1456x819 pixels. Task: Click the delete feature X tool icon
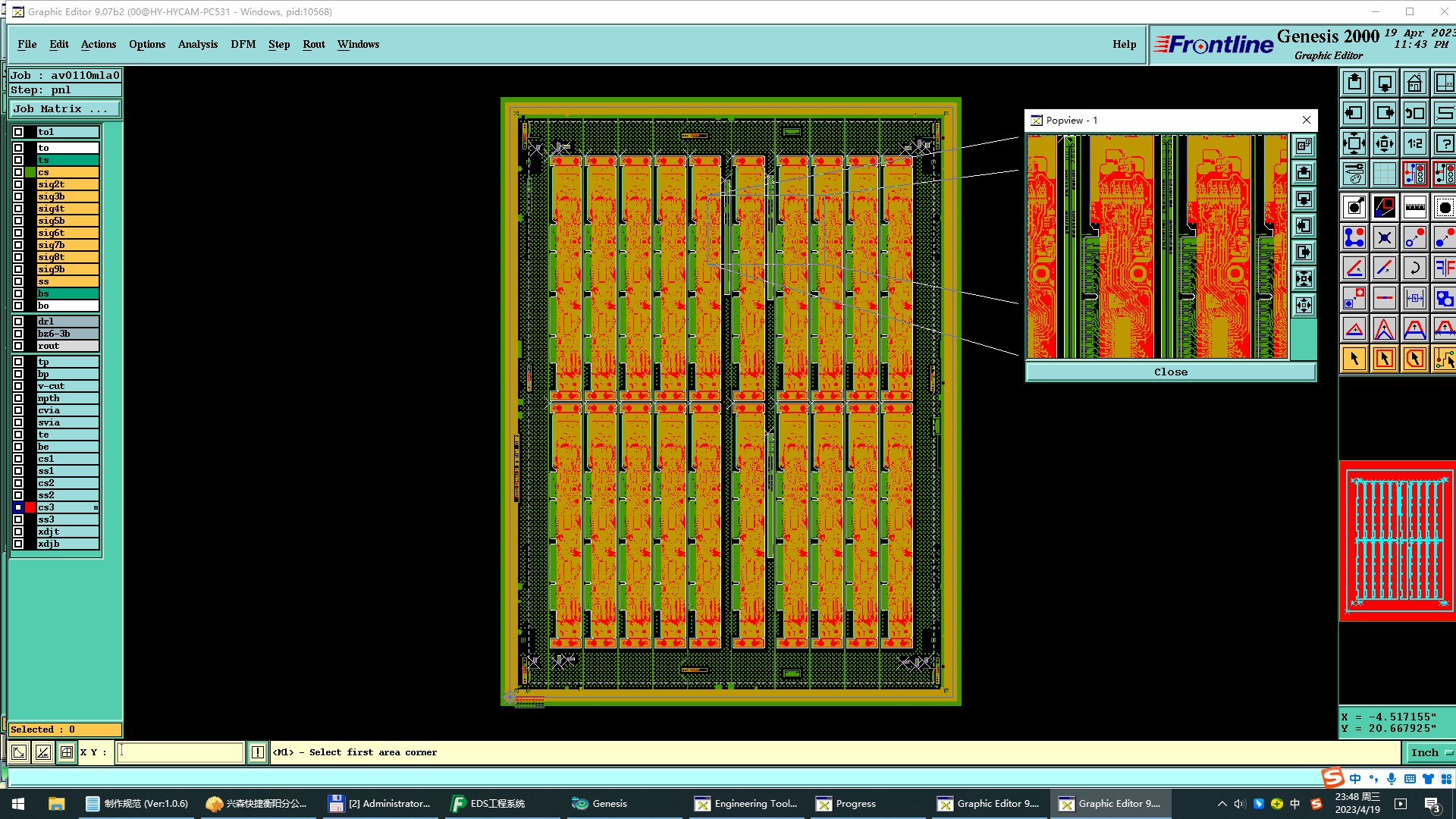(1384, 237)
